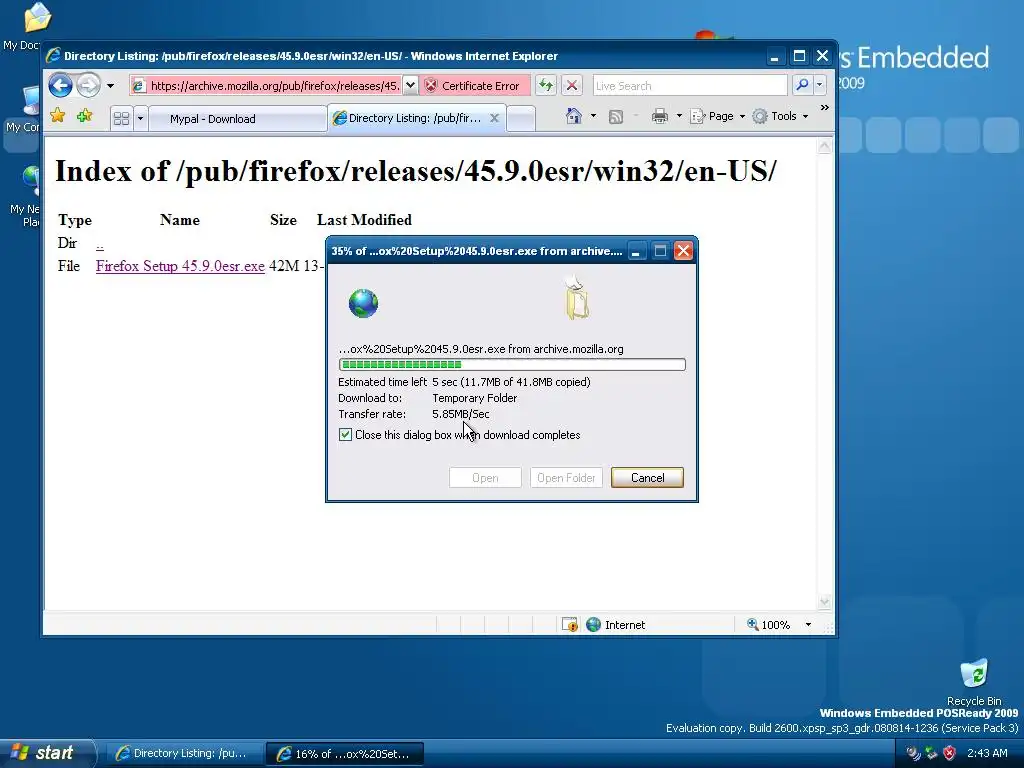Screen dimensions: 1024x768
Task: Click the Add to Favorites icon
Action: pyautogui.click(x=84, y=116)
